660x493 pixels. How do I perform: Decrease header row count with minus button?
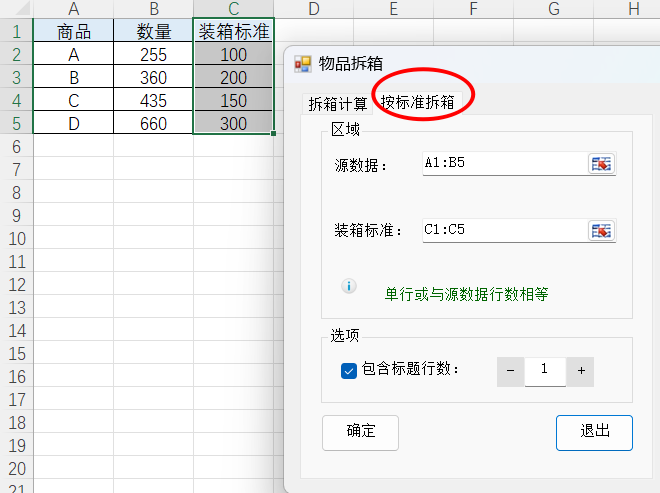pyautogui.click(x=511, y=371)
